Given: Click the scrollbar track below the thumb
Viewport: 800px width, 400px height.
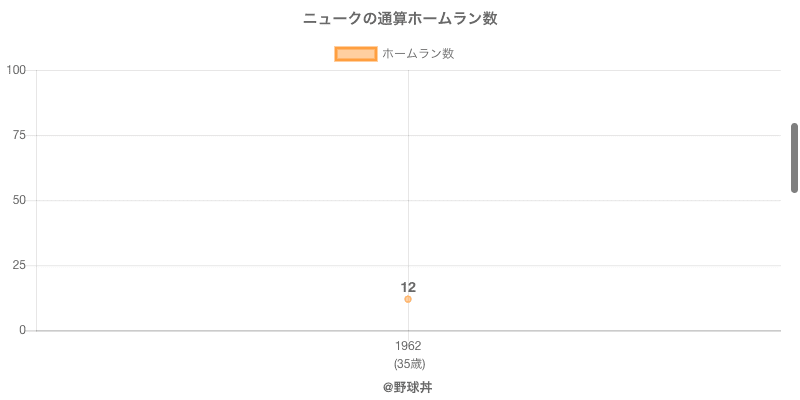Looking at the screenshot, I should 794,296.
